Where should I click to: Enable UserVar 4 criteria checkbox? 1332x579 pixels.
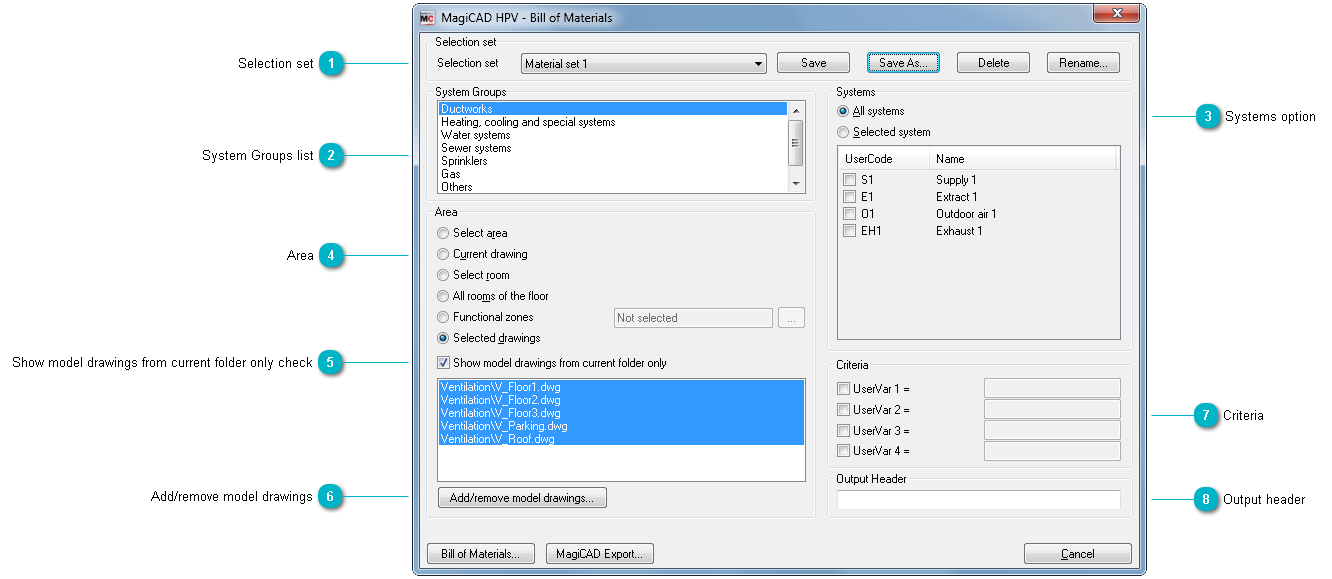point(843,451)
